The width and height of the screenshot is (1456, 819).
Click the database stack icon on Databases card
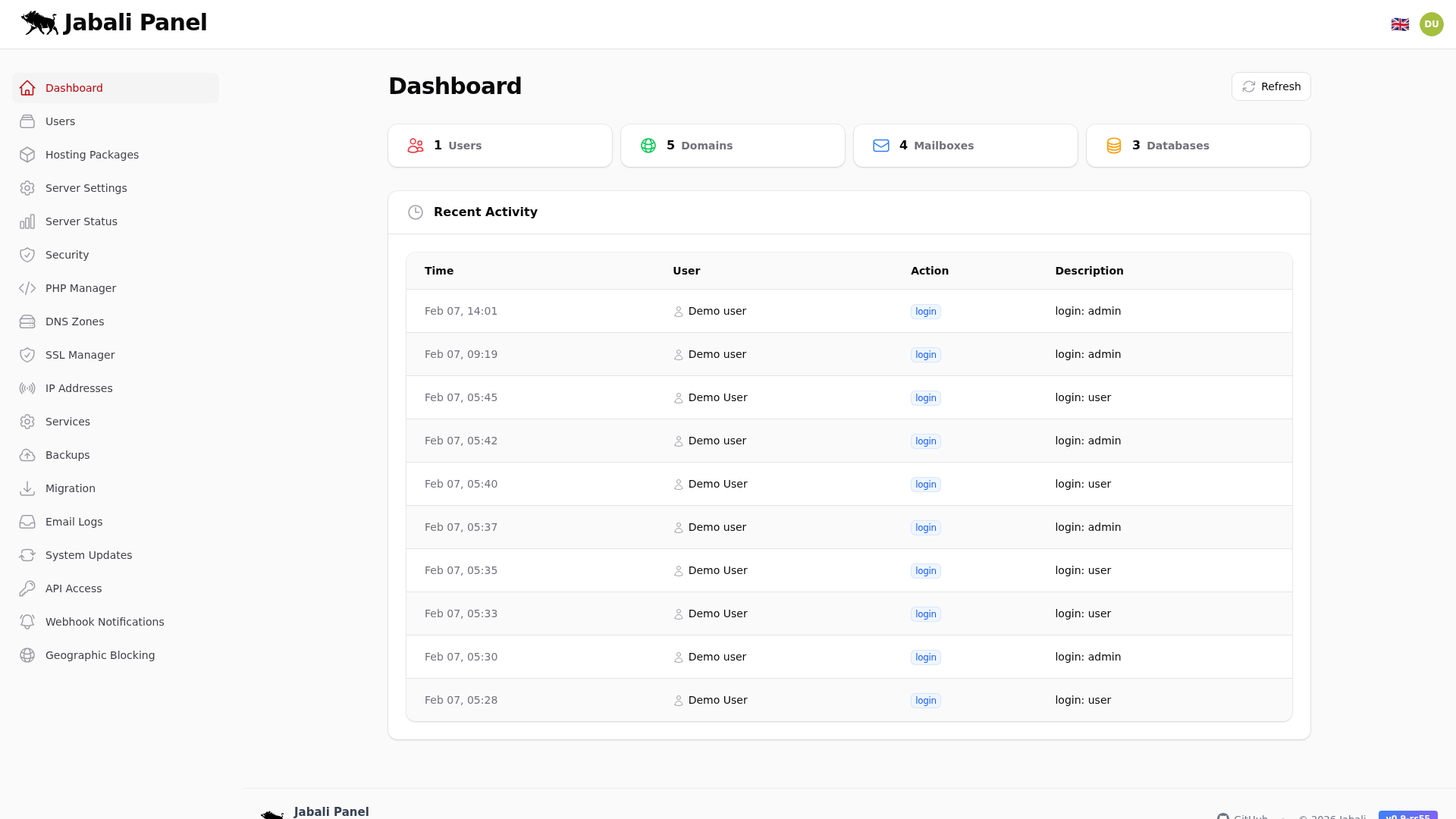click(1114, 145)
